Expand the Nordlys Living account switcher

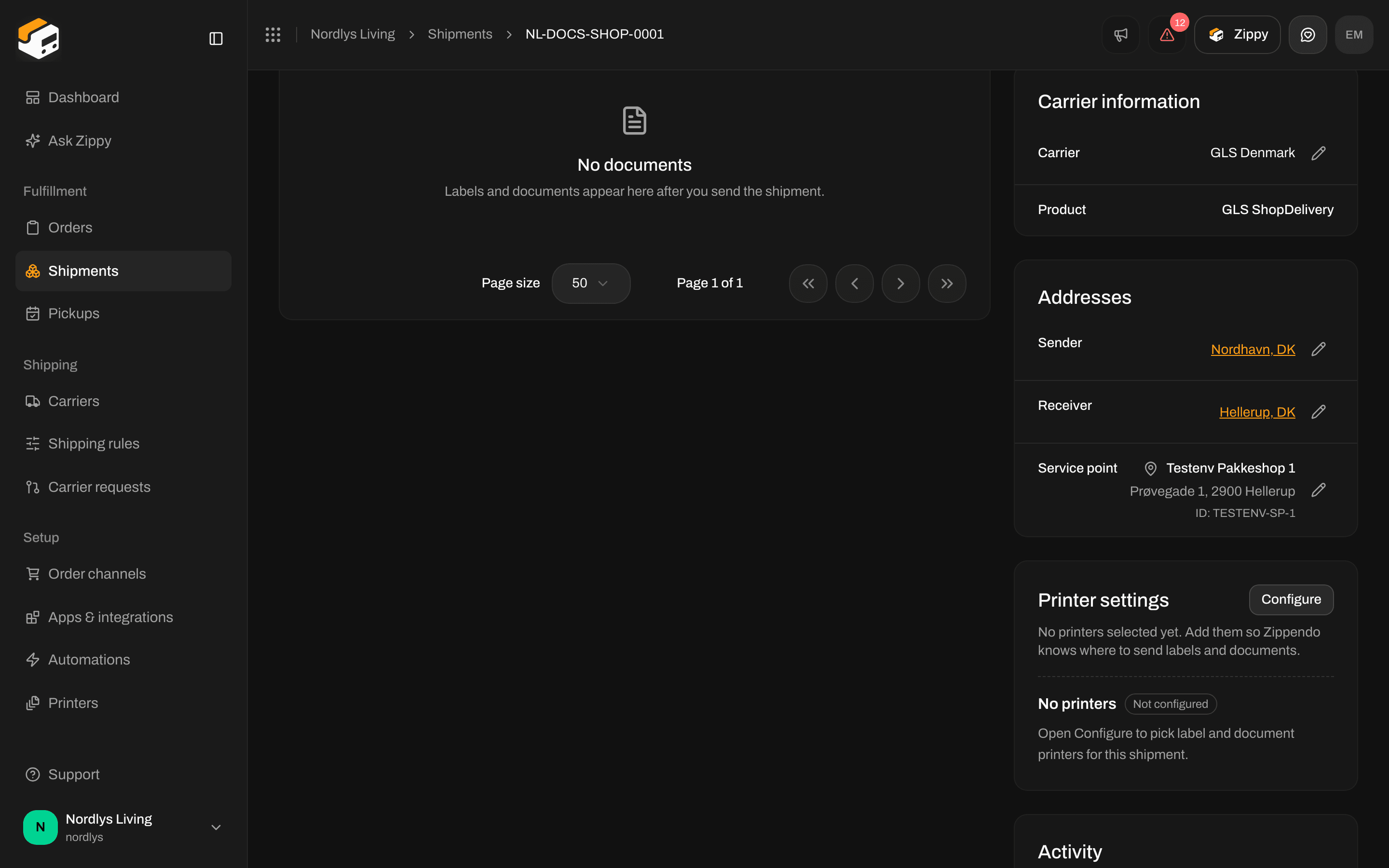pos(123,827)
